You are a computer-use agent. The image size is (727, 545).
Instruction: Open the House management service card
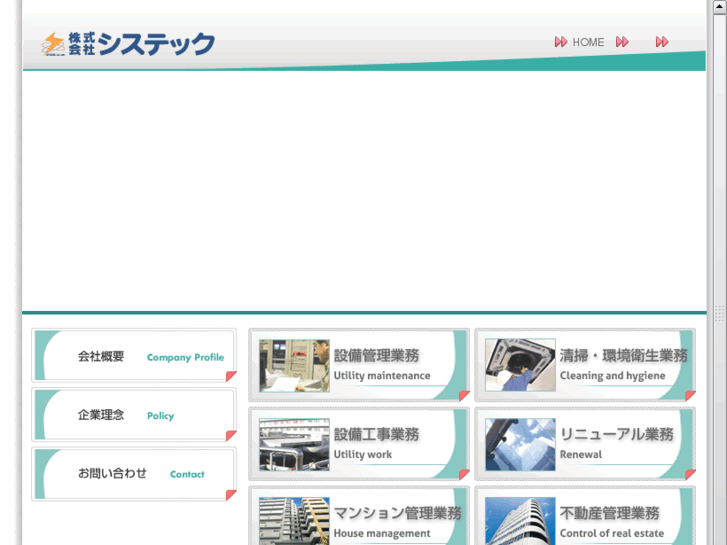click(359, 515)
